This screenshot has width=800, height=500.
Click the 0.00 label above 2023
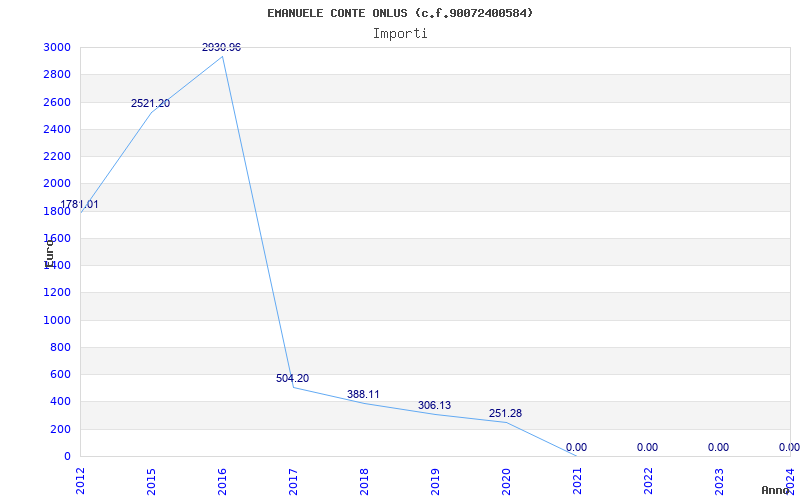(718, 447)
